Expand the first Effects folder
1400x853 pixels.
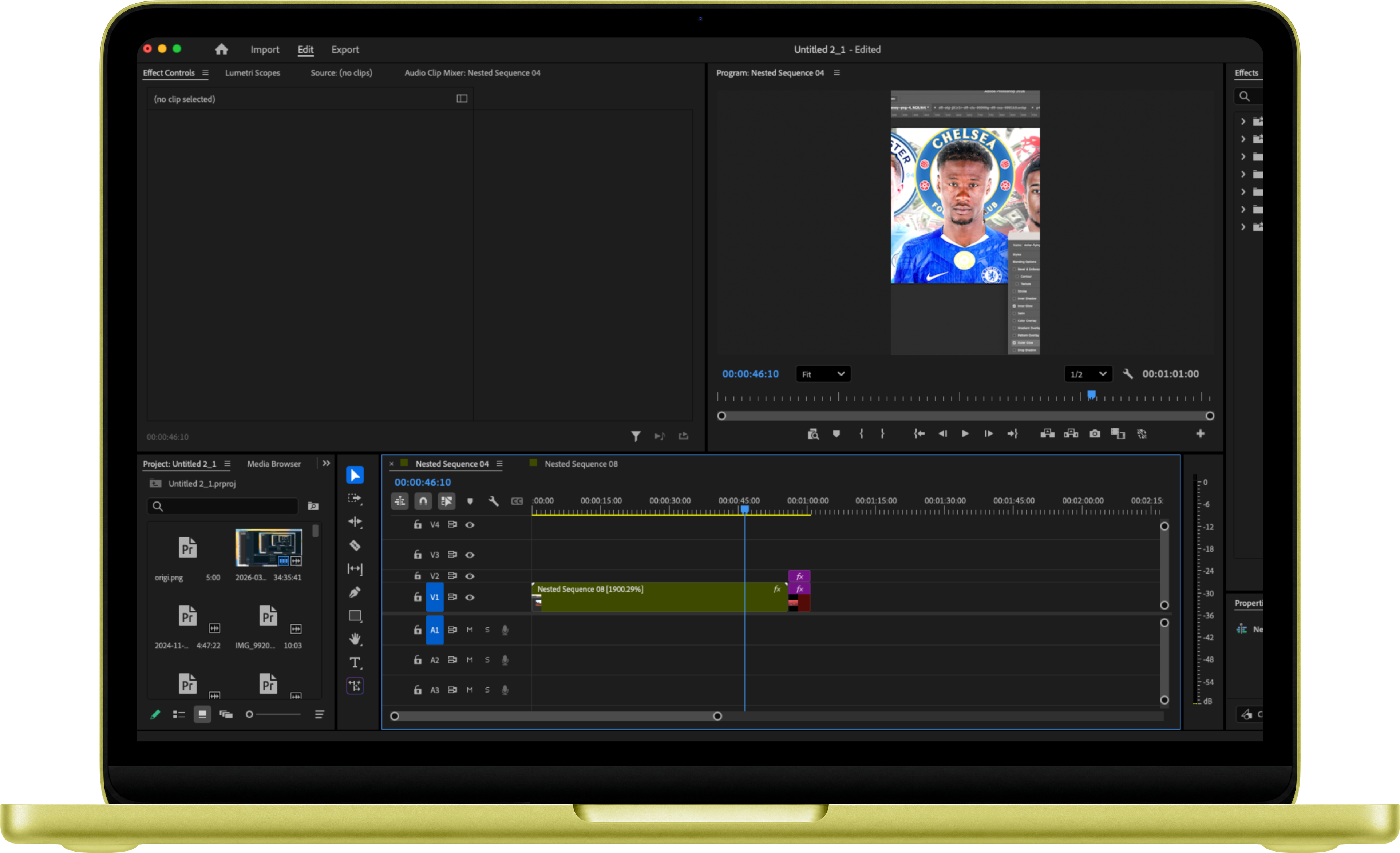(x=1243, y=122)
